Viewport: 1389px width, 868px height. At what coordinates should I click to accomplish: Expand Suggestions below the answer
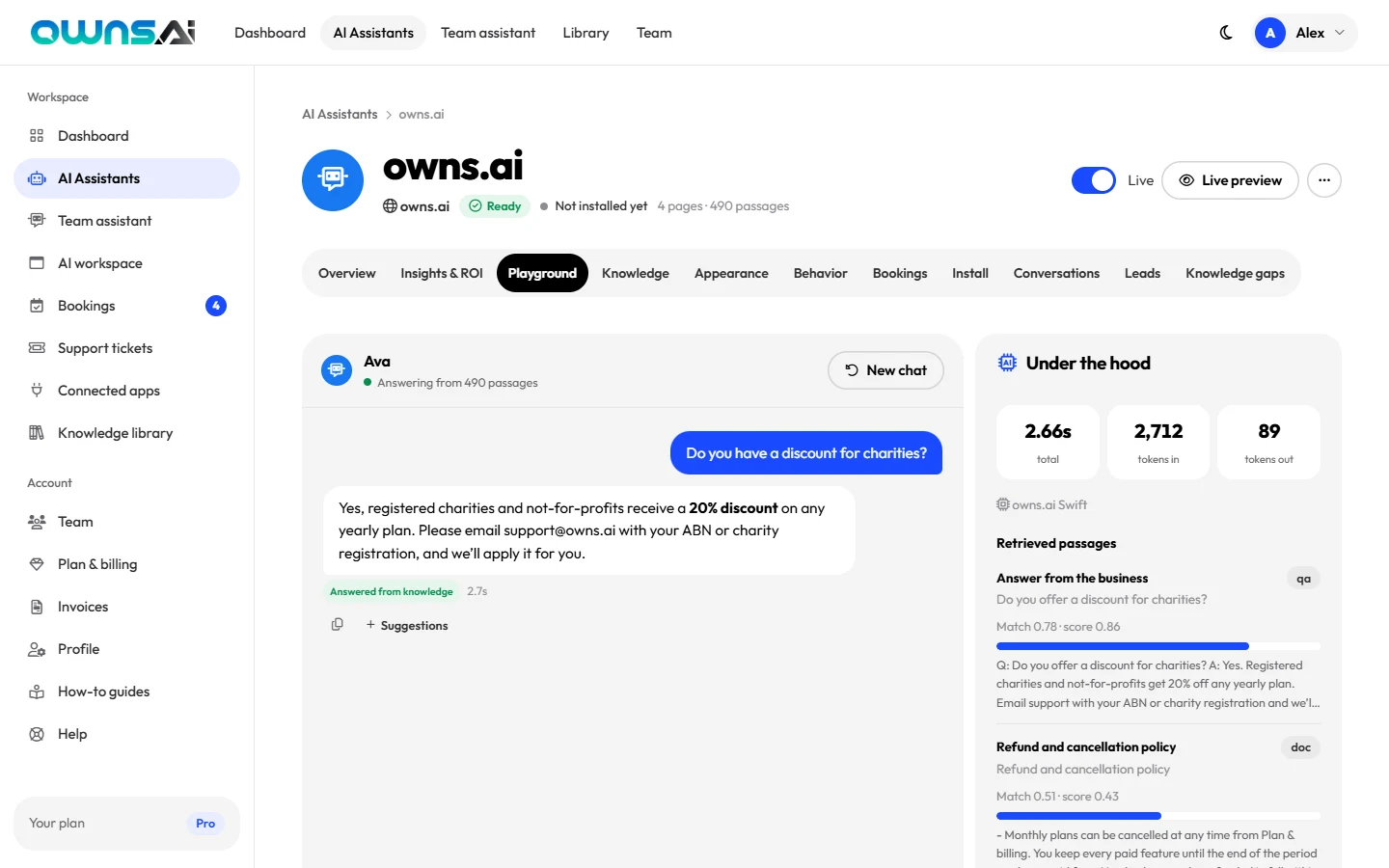coord(407,625)
